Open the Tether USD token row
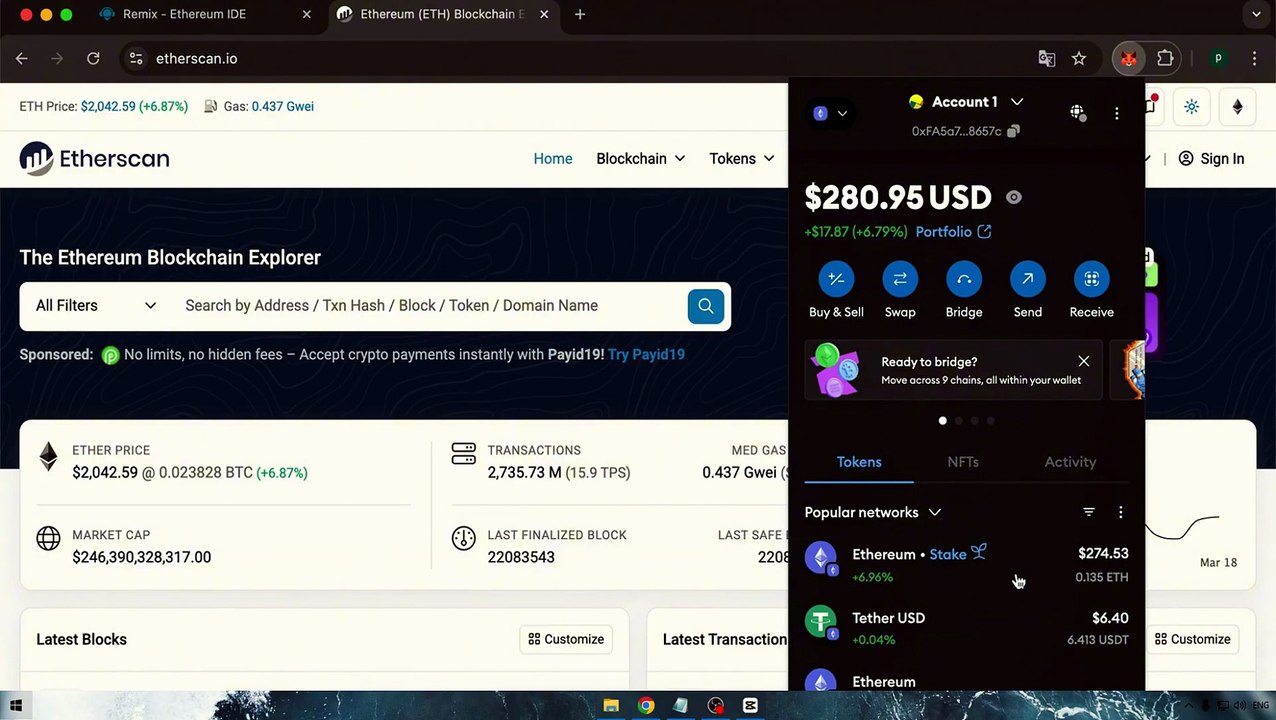 coord(966,628)
